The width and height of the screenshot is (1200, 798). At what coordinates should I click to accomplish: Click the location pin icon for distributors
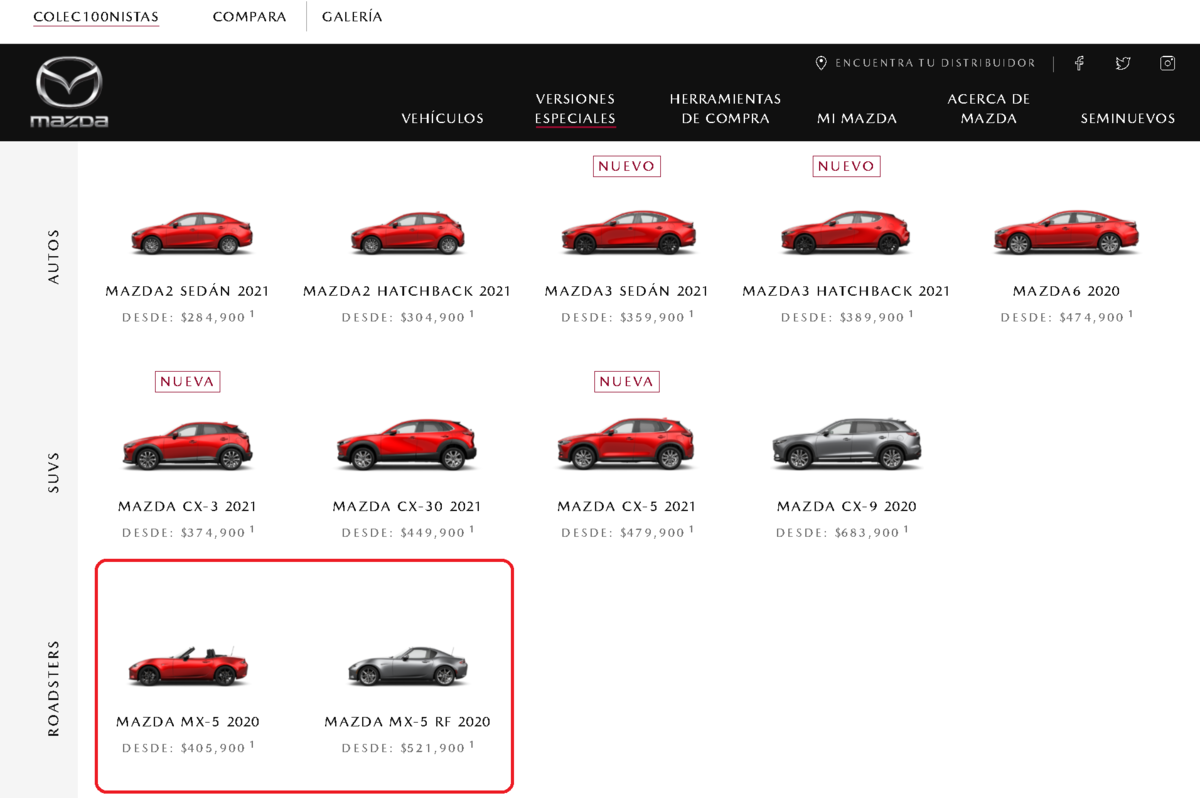click(x=821, y=63)
